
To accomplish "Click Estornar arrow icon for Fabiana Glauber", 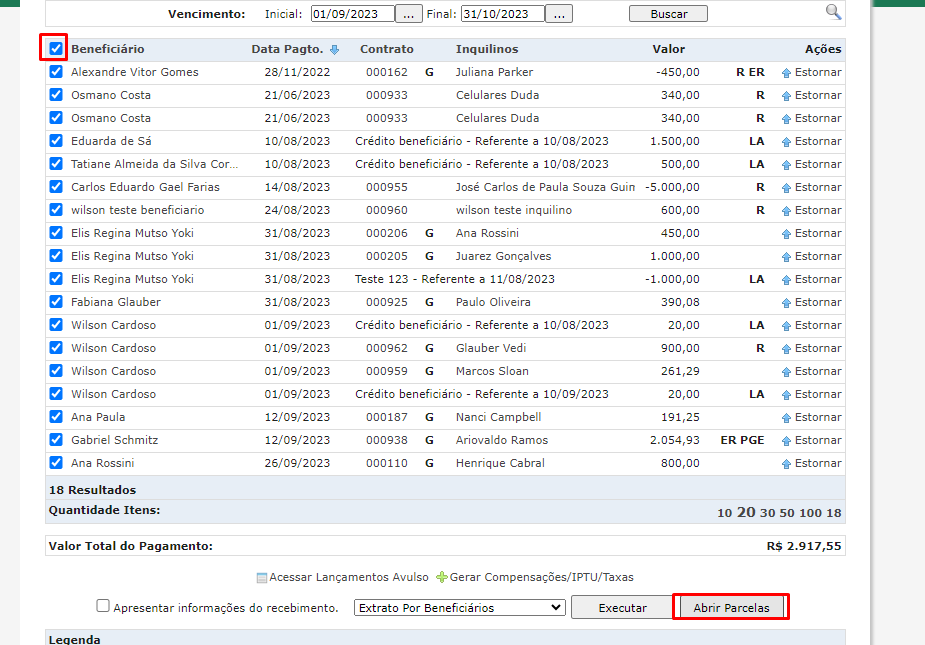I will coord(786,303).
